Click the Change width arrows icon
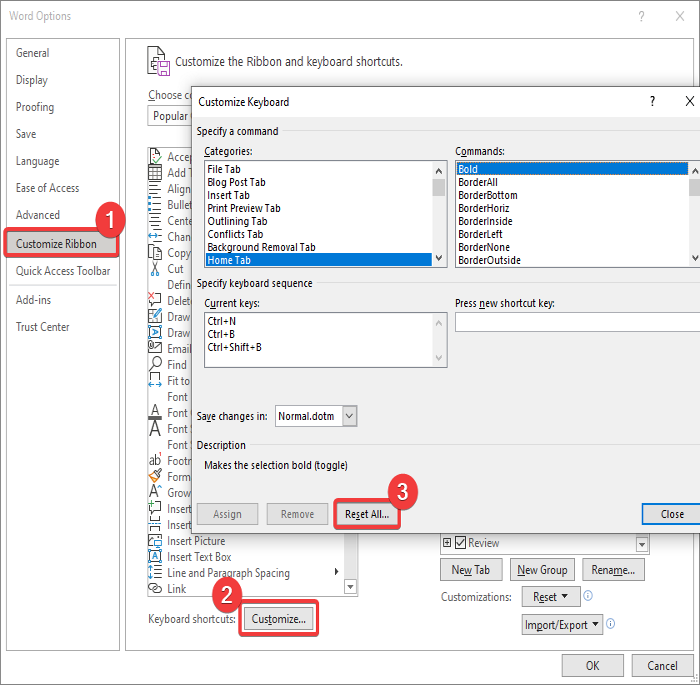Image resolution: width=700 pixels, height=685 pixels. coord(155,236)
